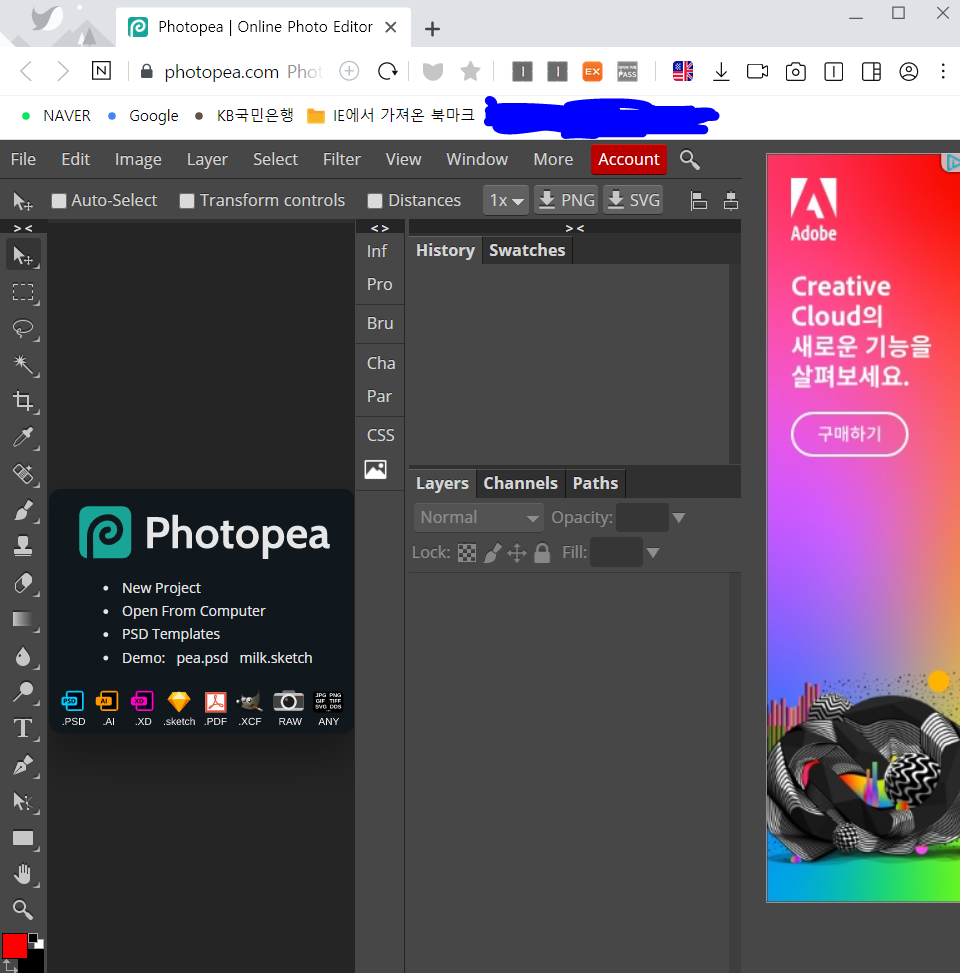Screen dimensions: 960x973
Task: Click the search magnifier in menu bar
Action: click(x=689, y=159)
